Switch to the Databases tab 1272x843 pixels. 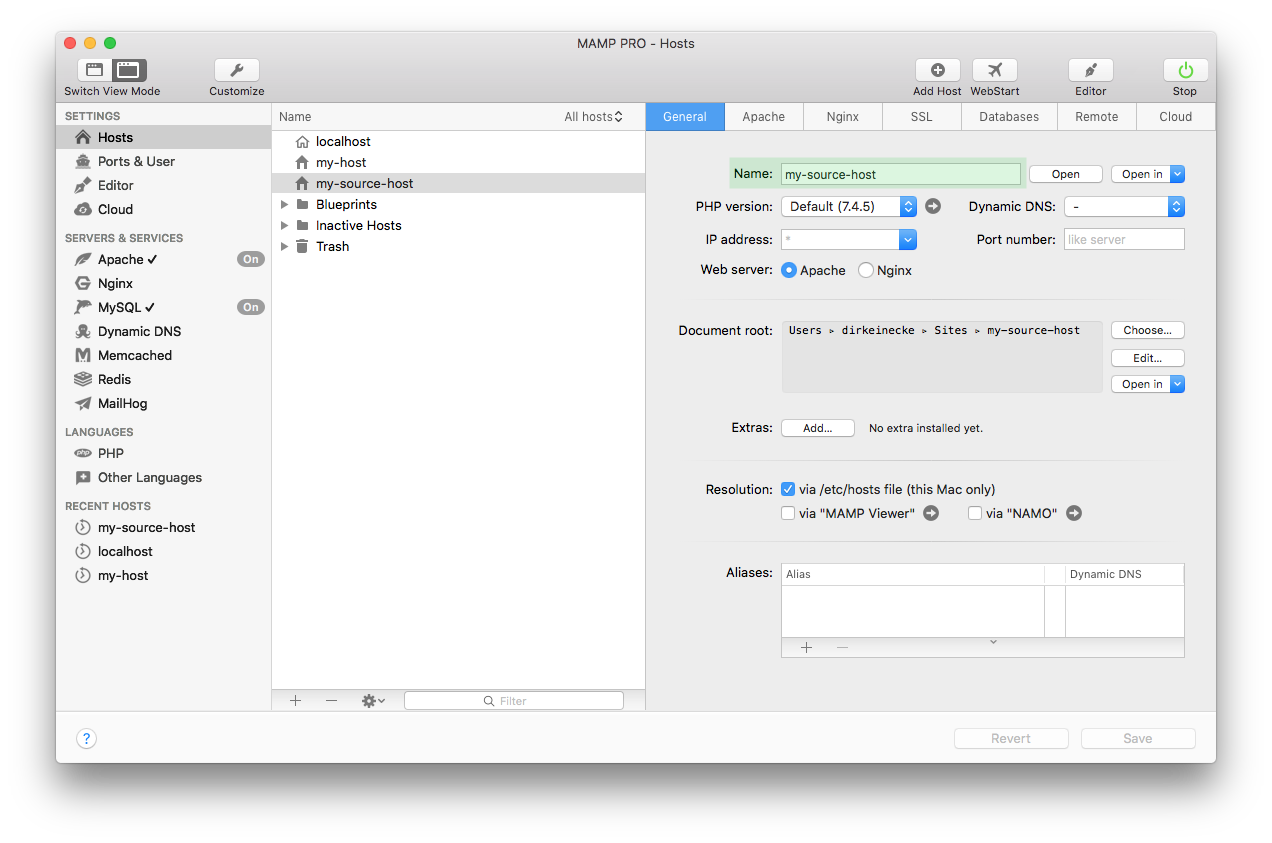click(x=1009, y=116)
